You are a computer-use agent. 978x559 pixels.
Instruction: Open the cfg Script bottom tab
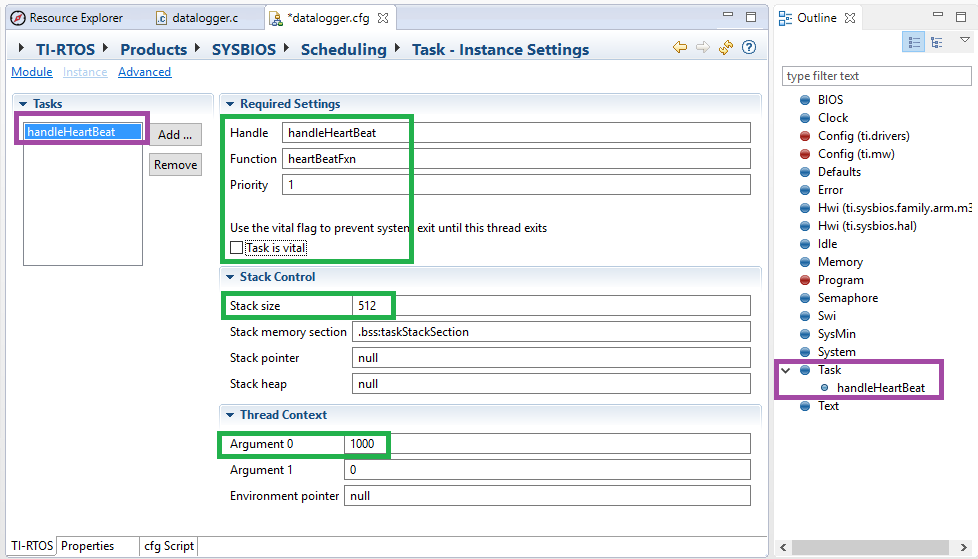coord(169,546)
